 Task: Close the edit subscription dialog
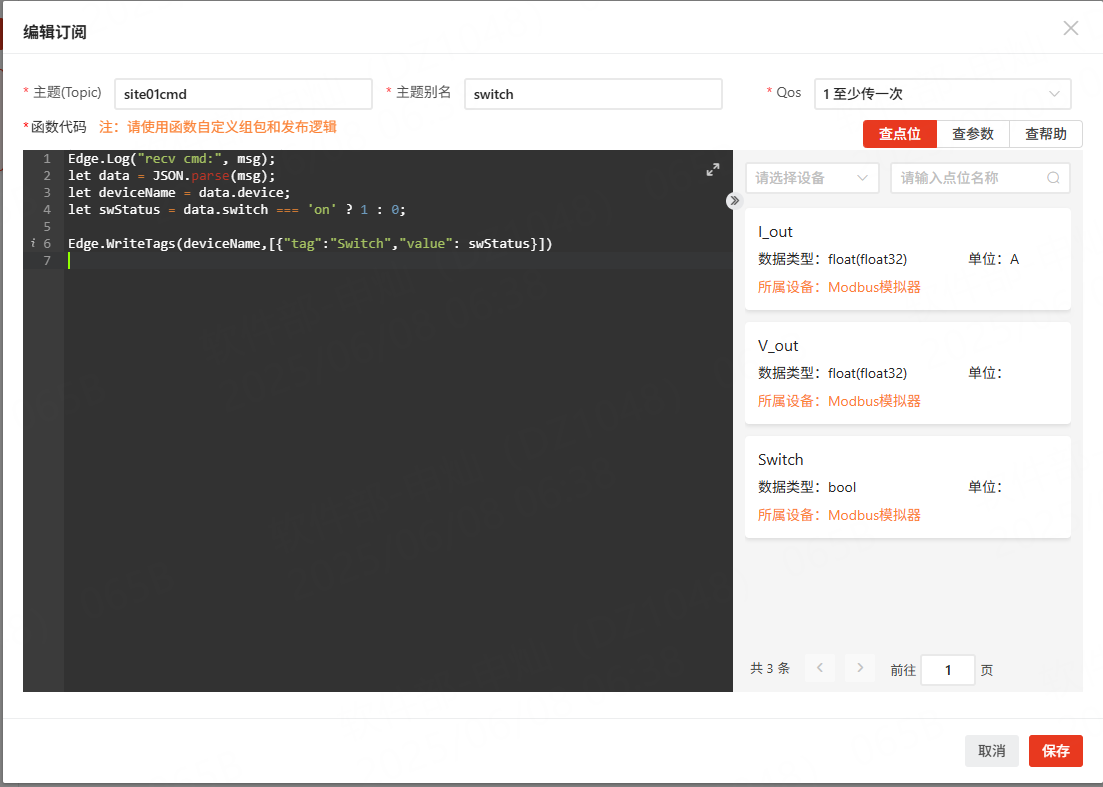tap(1070, 28)
